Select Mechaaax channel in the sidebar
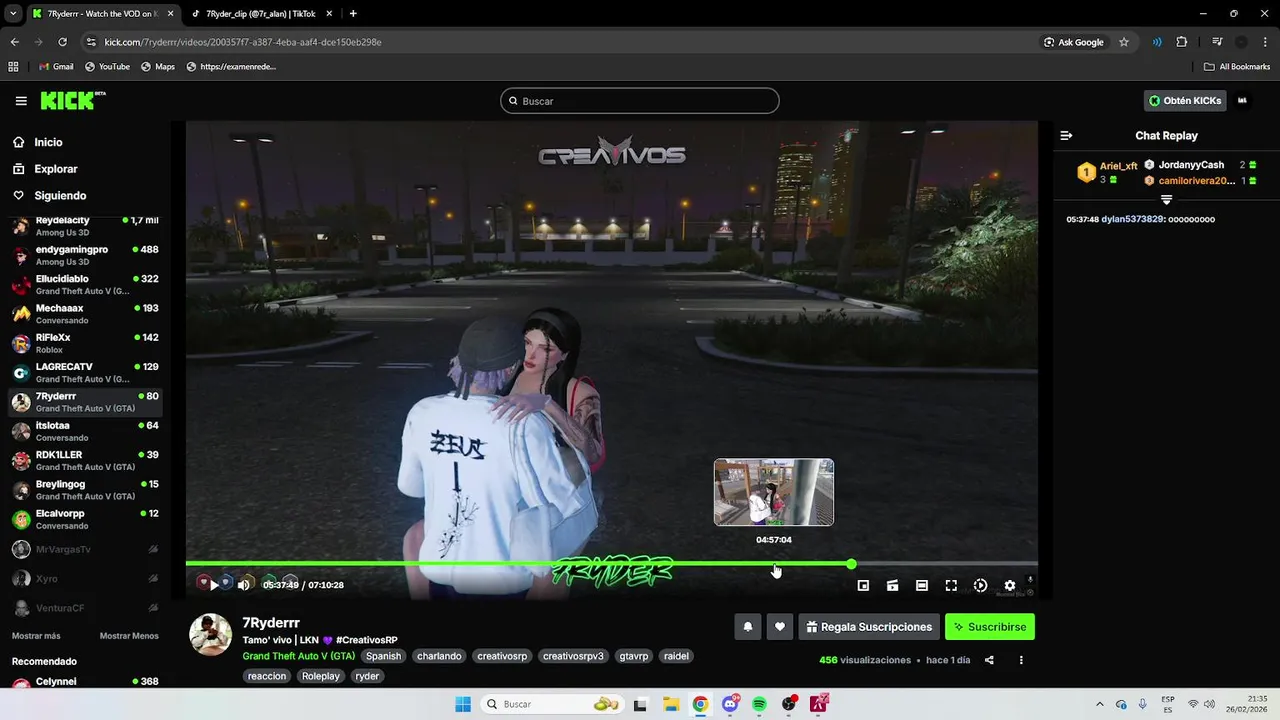The image size is (1280, 720). (86, 314)
